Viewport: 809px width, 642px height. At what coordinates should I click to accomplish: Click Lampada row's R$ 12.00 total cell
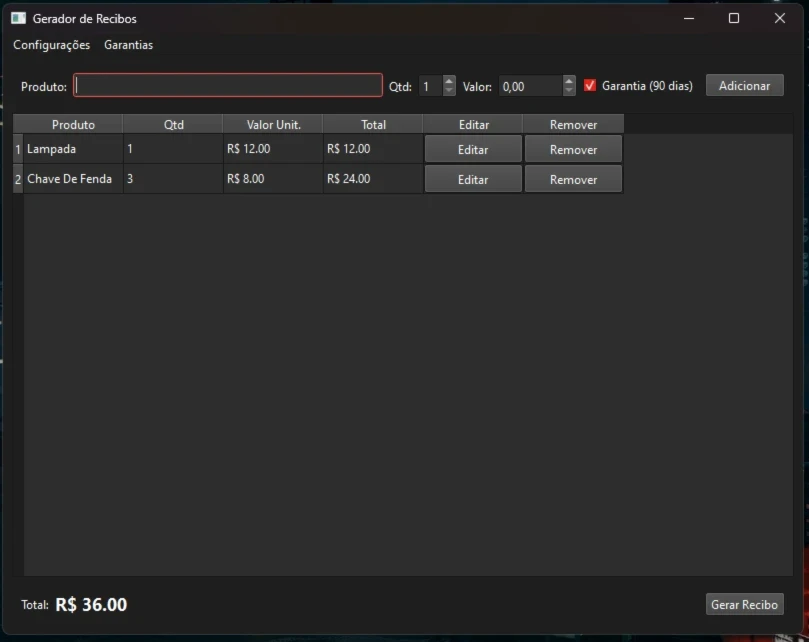(373, 149)
